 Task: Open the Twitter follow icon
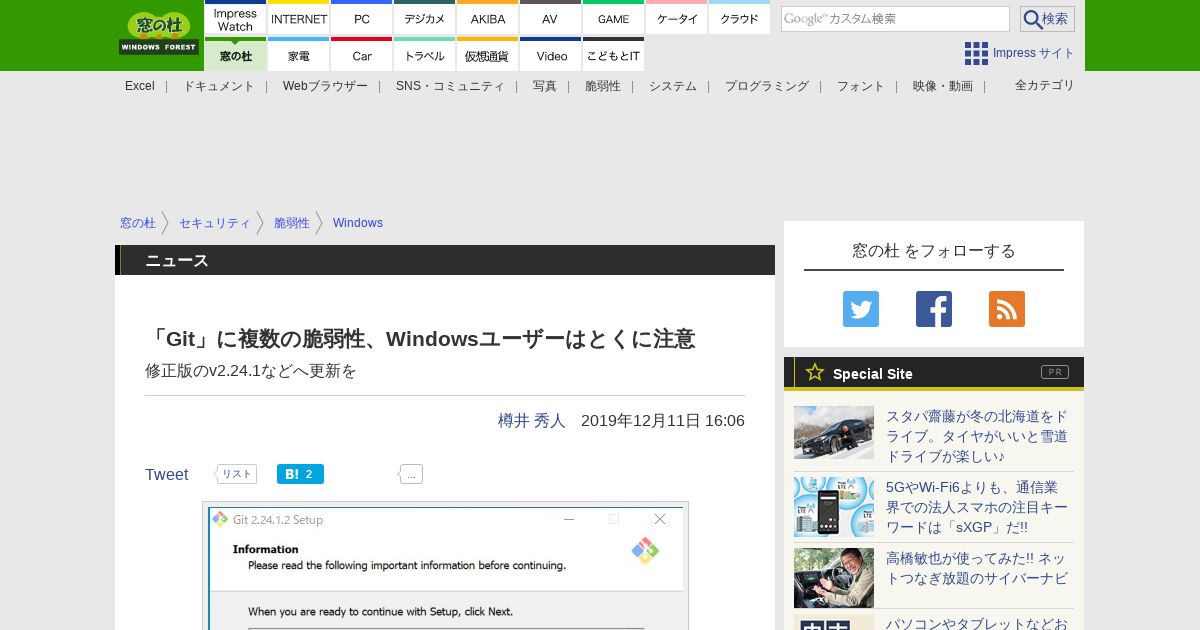click(861, 309)
